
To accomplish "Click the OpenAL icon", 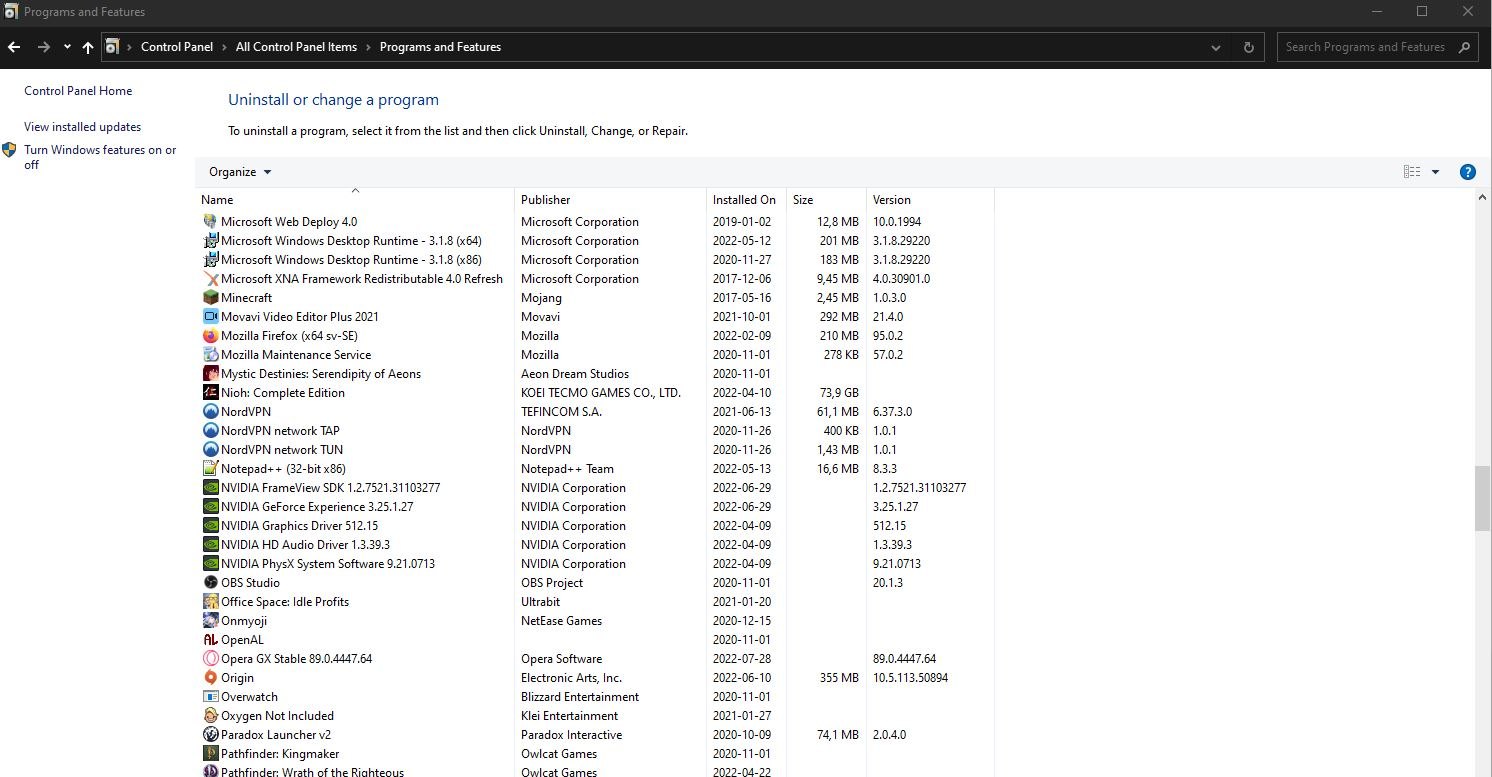I will pyautogui.click(x=210, y=640).
